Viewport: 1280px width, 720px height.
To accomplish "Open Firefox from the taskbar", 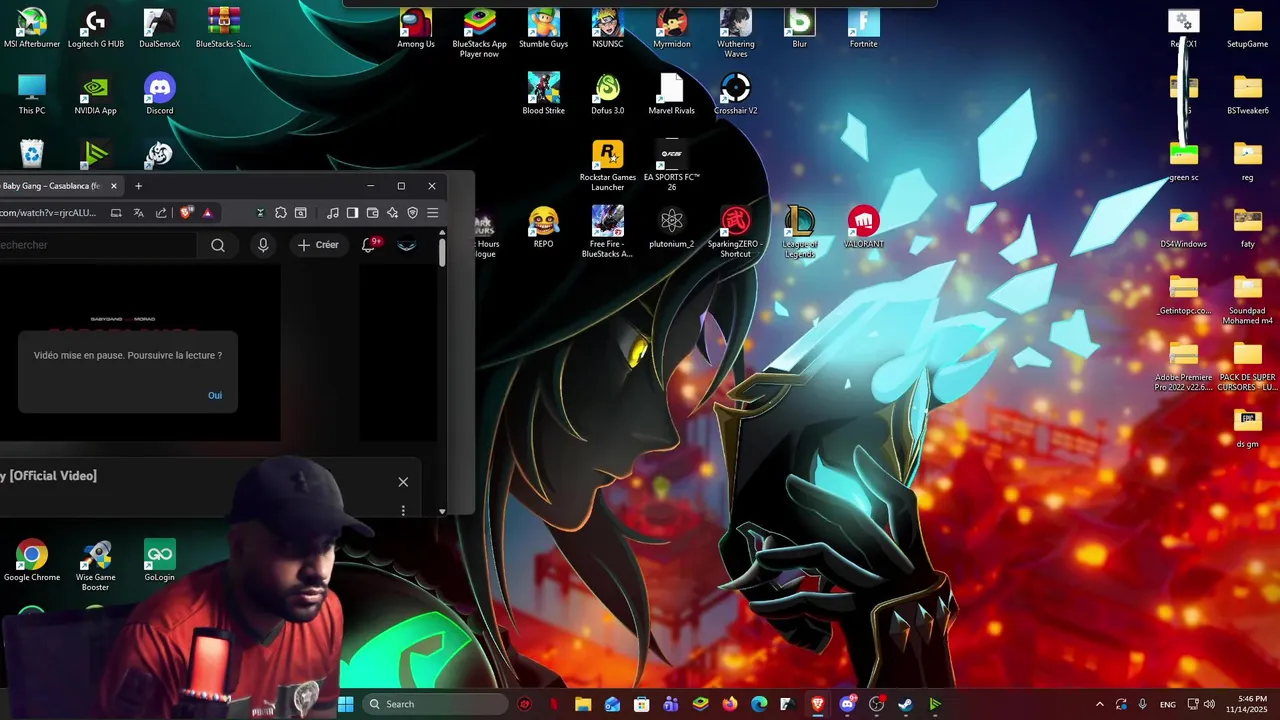I will click(x=730, y=704).
